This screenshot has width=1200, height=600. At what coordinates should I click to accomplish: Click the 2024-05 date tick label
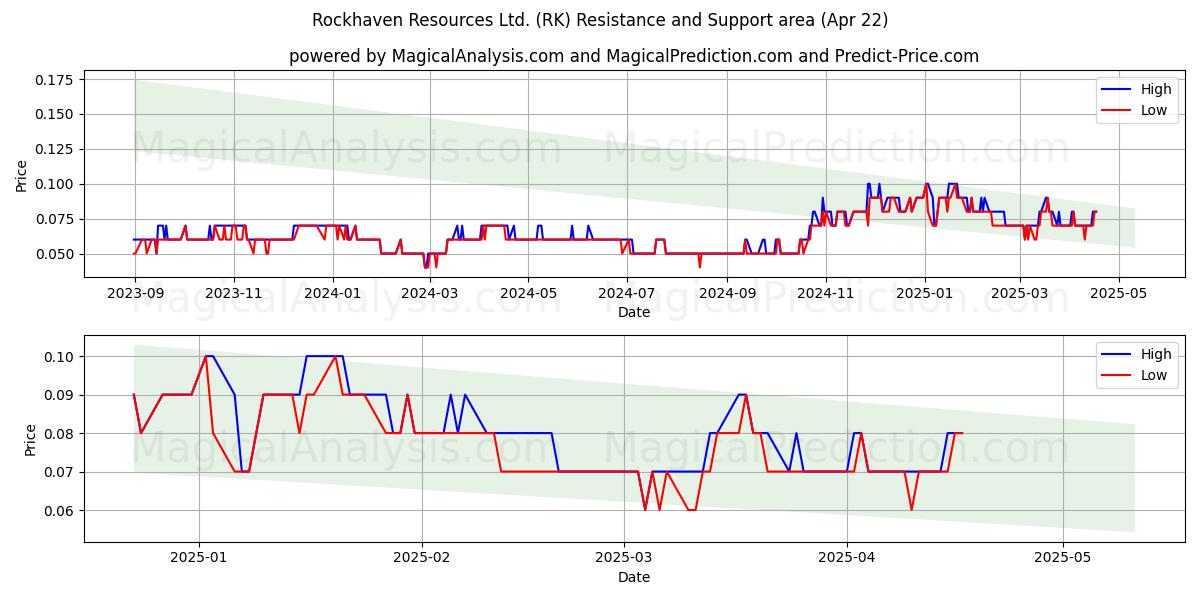coord(529,293)
